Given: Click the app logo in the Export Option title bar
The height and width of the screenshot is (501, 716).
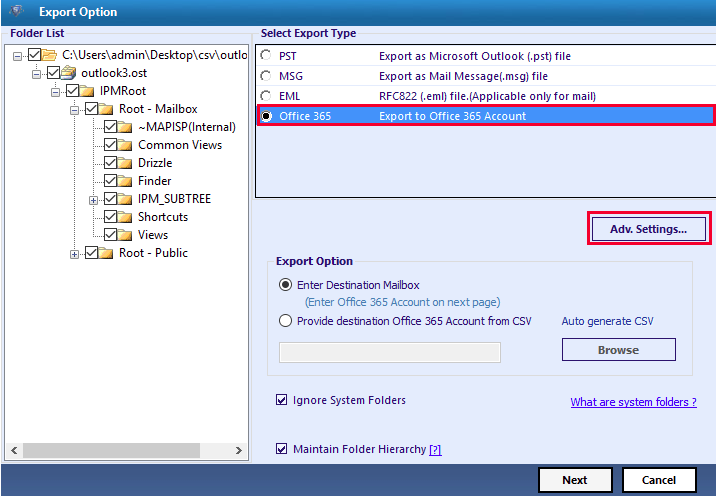Looking at the screenshot, I should (x=16, y=11).
